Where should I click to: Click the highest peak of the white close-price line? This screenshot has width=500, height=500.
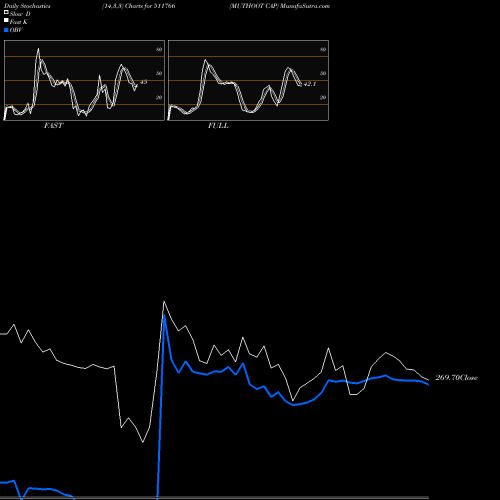pyautogui.click(x=164, y=302)
